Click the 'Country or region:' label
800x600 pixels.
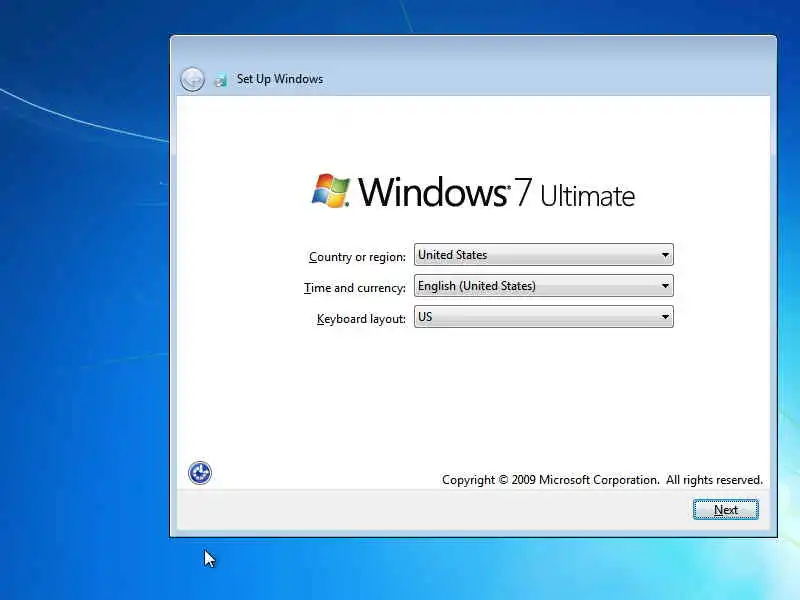[357, 257]
